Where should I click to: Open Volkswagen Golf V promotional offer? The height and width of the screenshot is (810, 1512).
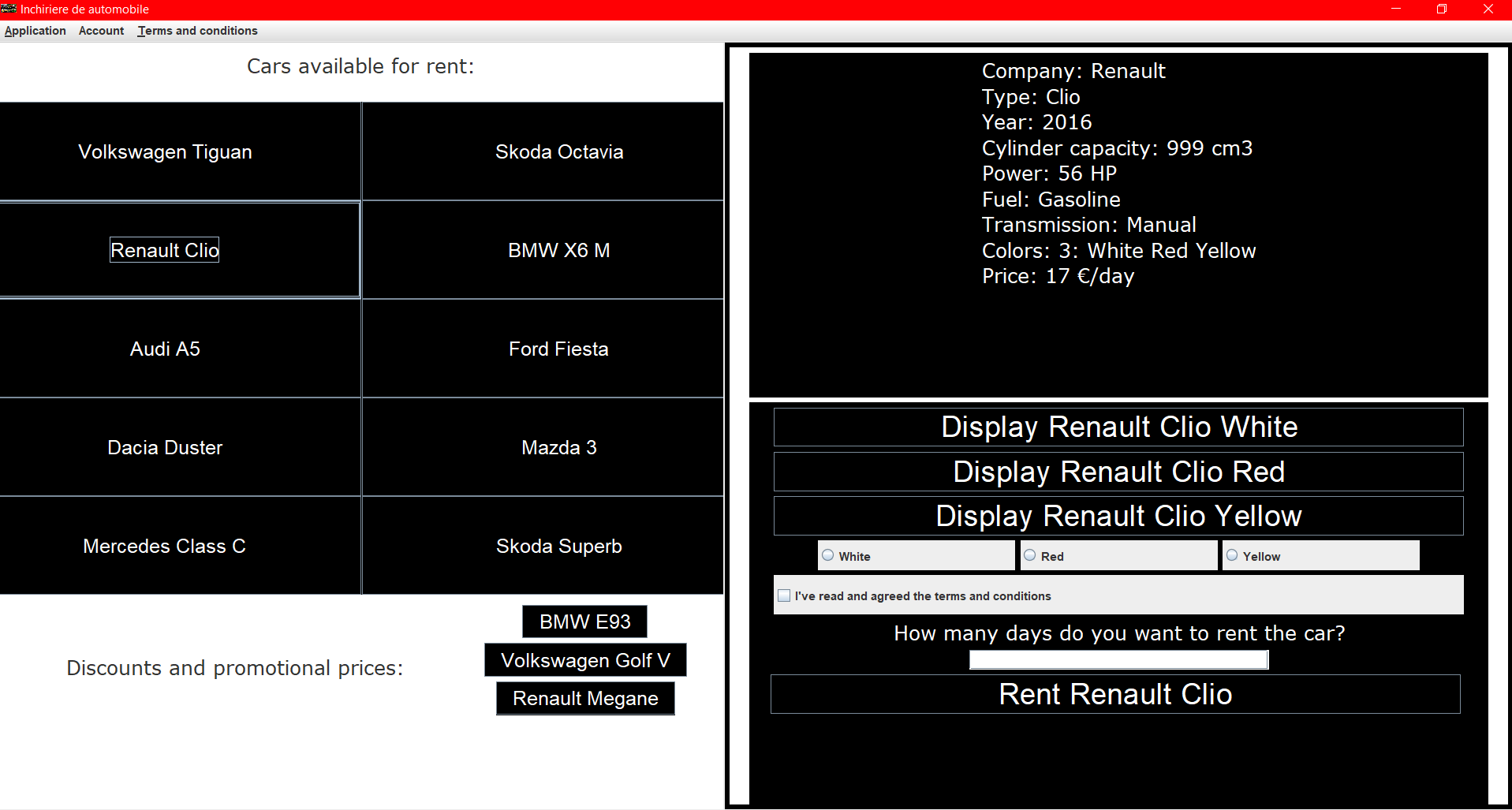pos(585,660)
